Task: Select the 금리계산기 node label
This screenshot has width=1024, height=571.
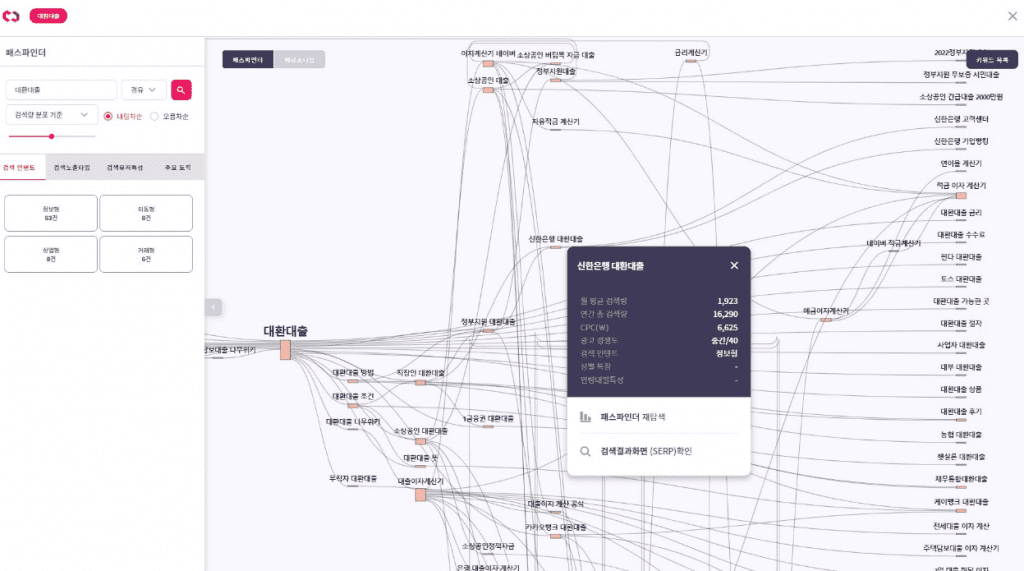Action: click(691, 52)
